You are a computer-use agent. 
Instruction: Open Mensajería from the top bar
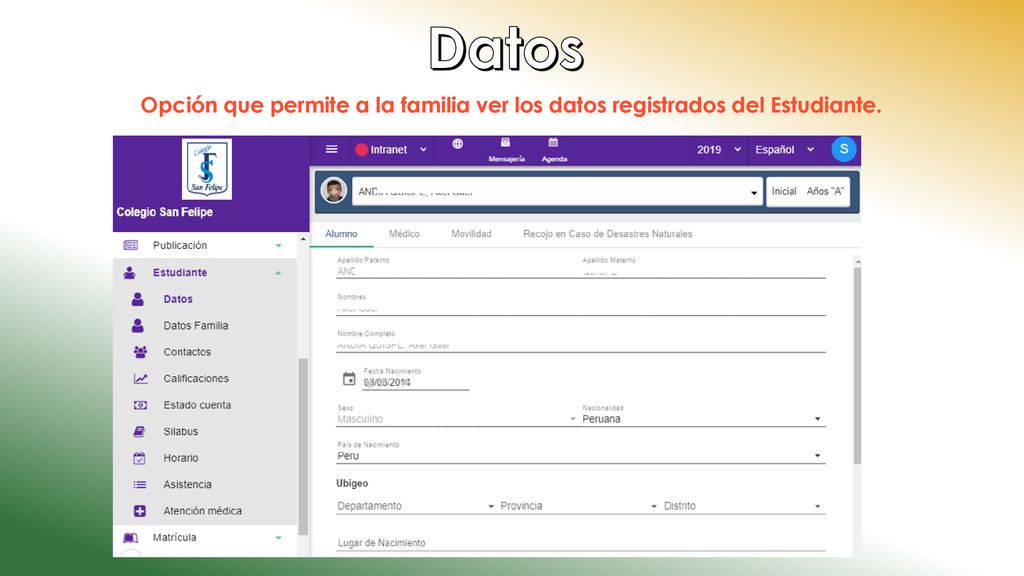506,150
